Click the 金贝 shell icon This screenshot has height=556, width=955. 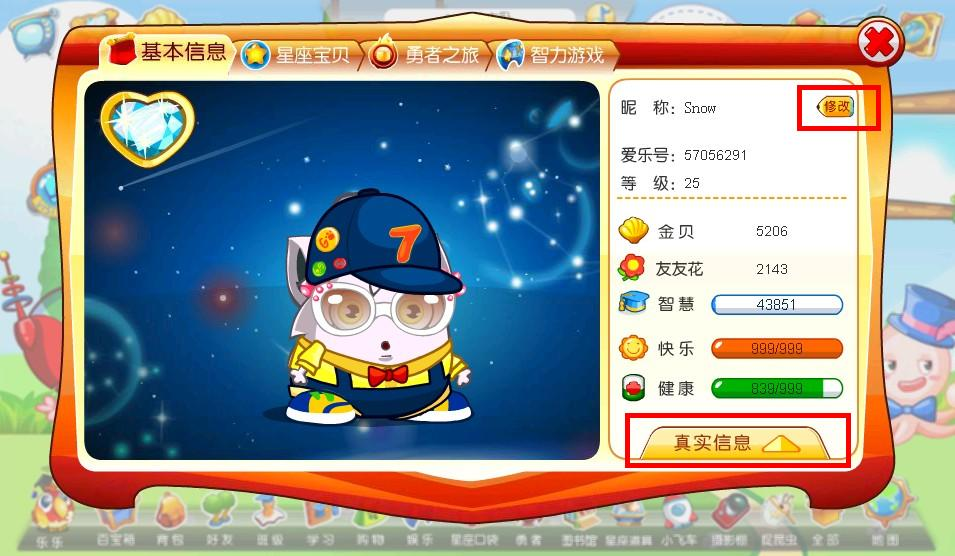point(633,230)
